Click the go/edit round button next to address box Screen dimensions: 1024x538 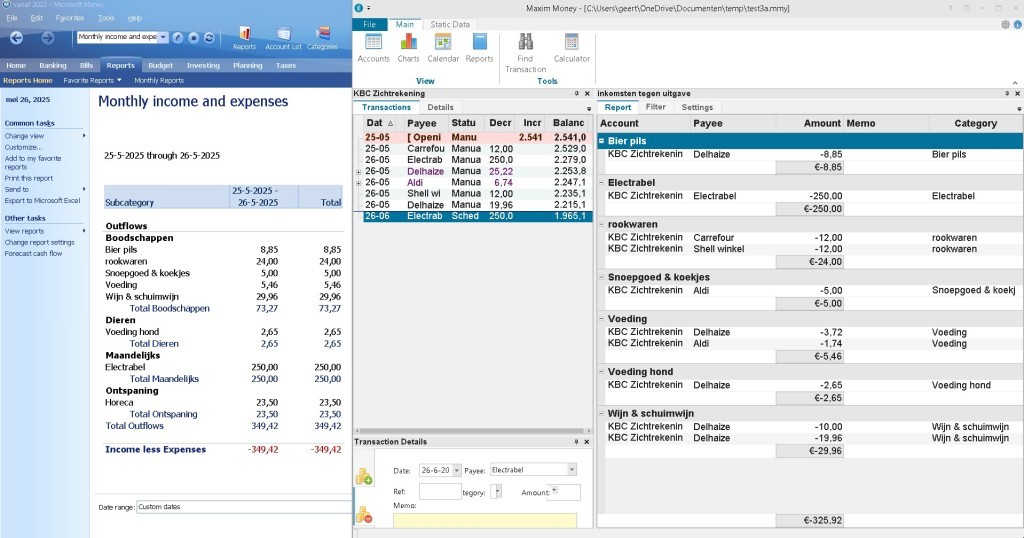point(178,38)
